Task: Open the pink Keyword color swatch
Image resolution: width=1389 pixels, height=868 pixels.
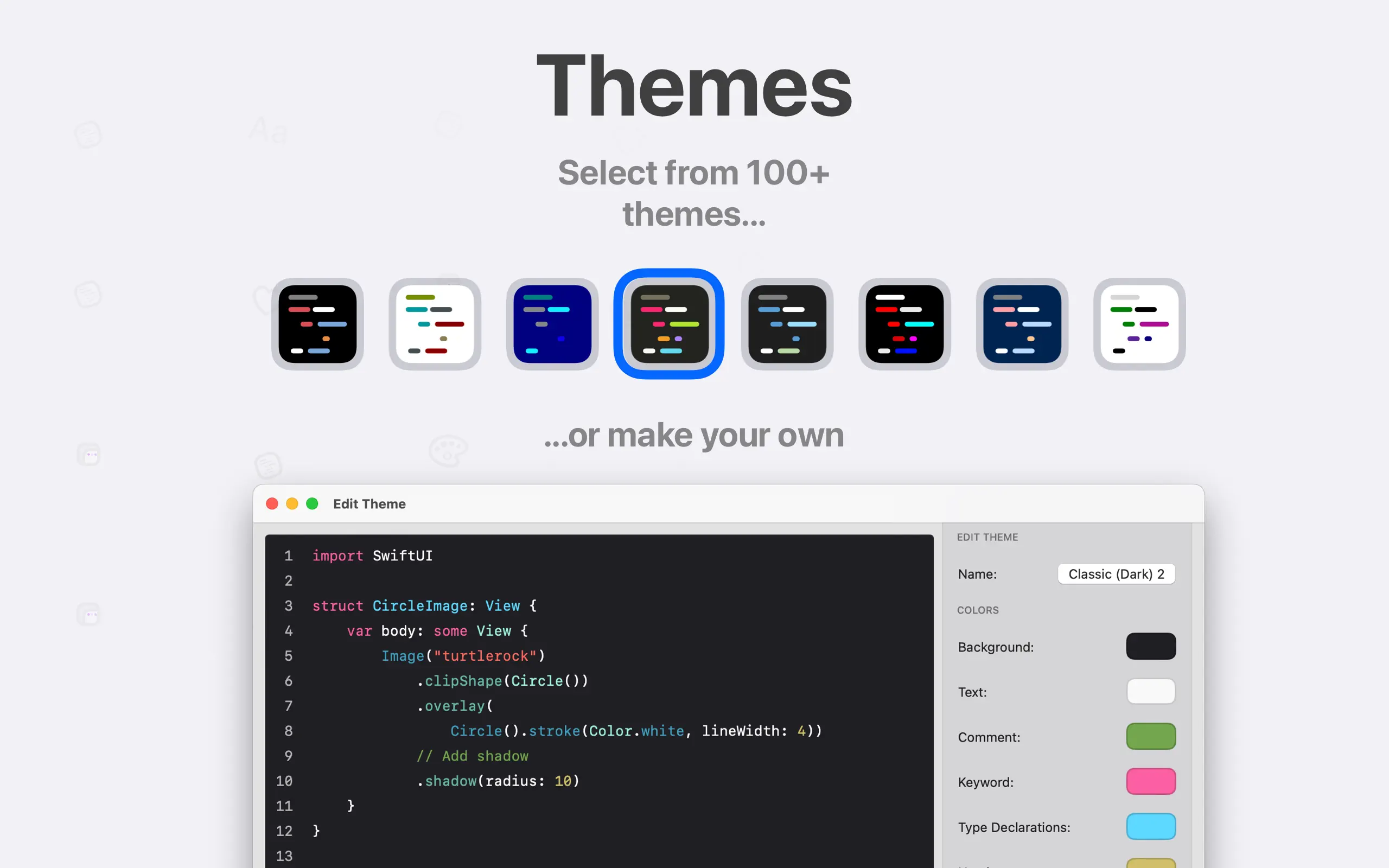Action: [1150, 781]
